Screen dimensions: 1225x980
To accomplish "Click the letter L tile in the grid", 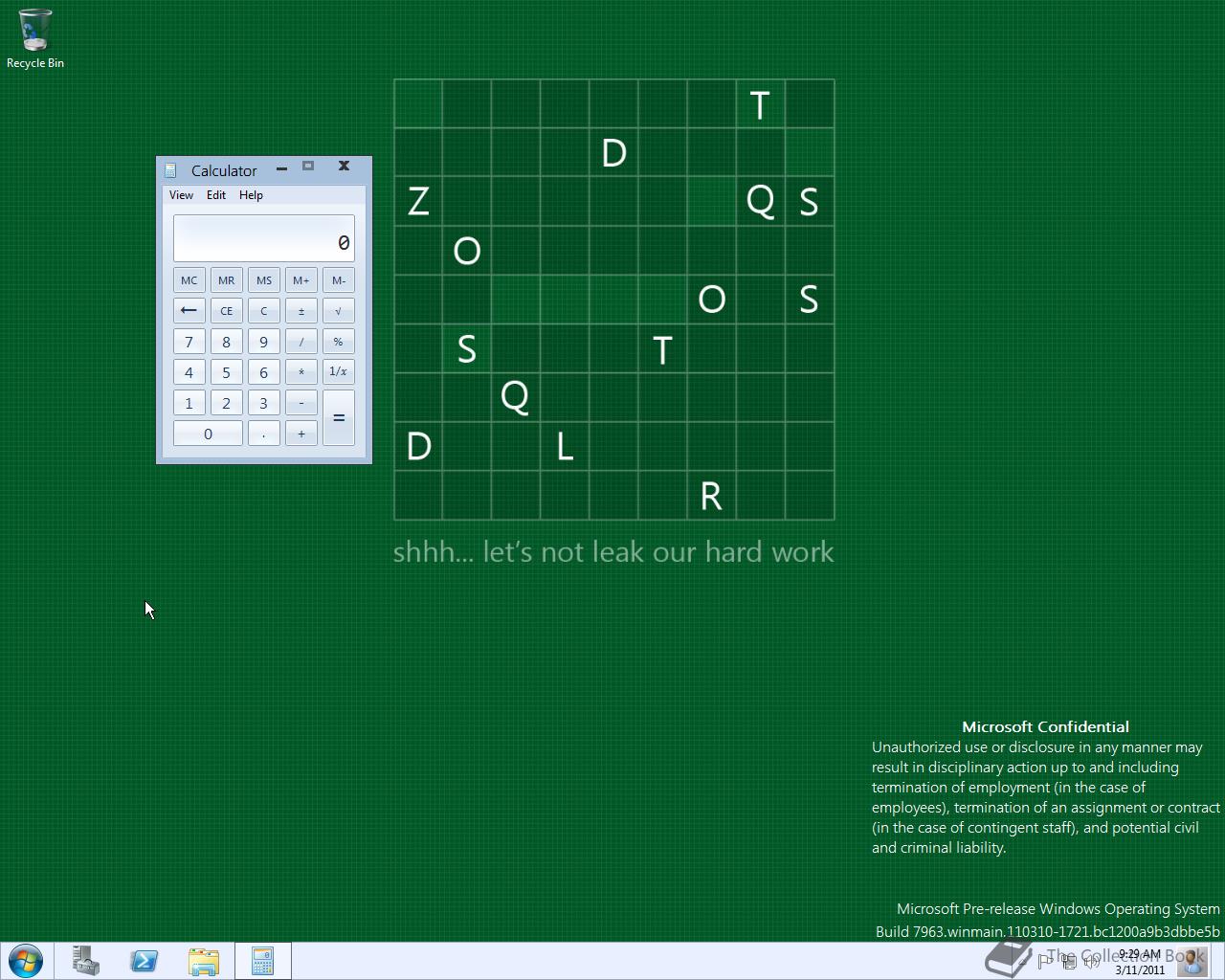I will (x=565, y=446).
